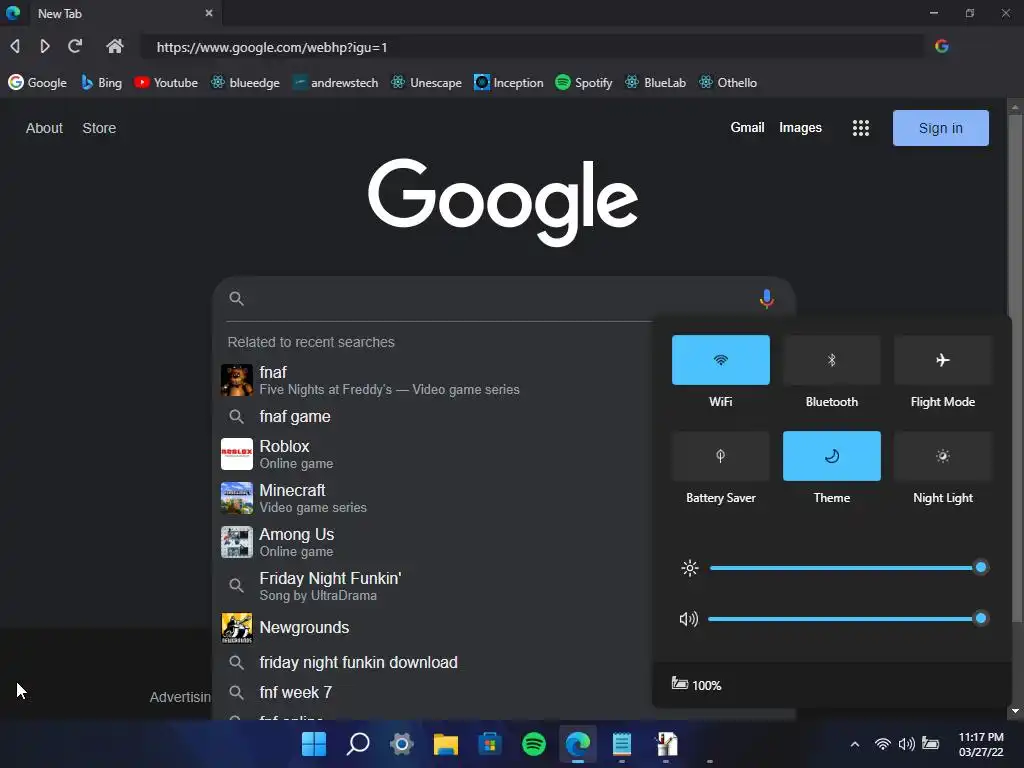The height and width of the screenshot is (768, 1024).
Task: Open the browser home page icon
Action: coord(114,46)
